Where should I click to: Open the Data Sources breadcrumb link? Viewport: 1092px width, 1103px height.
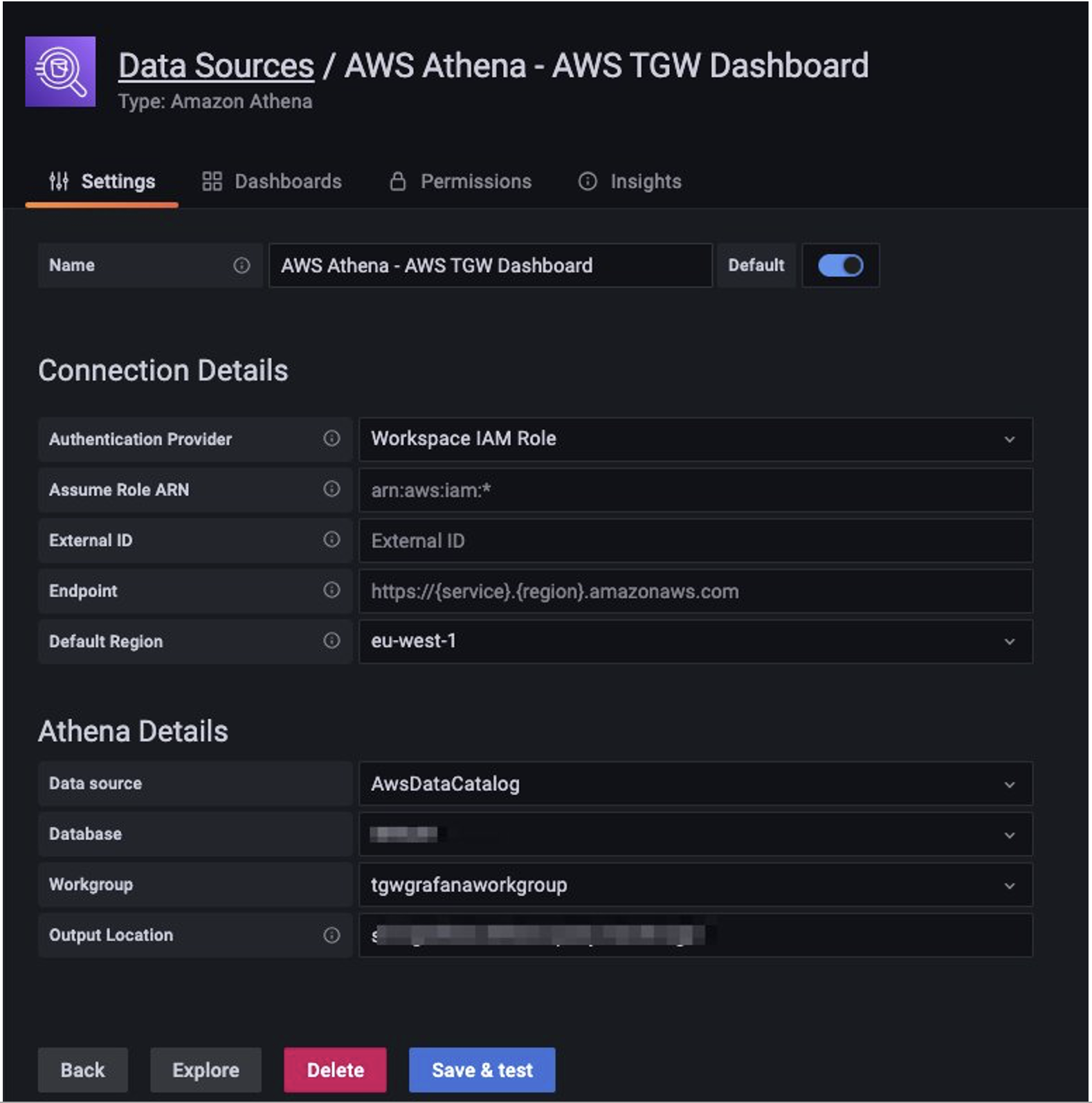(216, 66)
